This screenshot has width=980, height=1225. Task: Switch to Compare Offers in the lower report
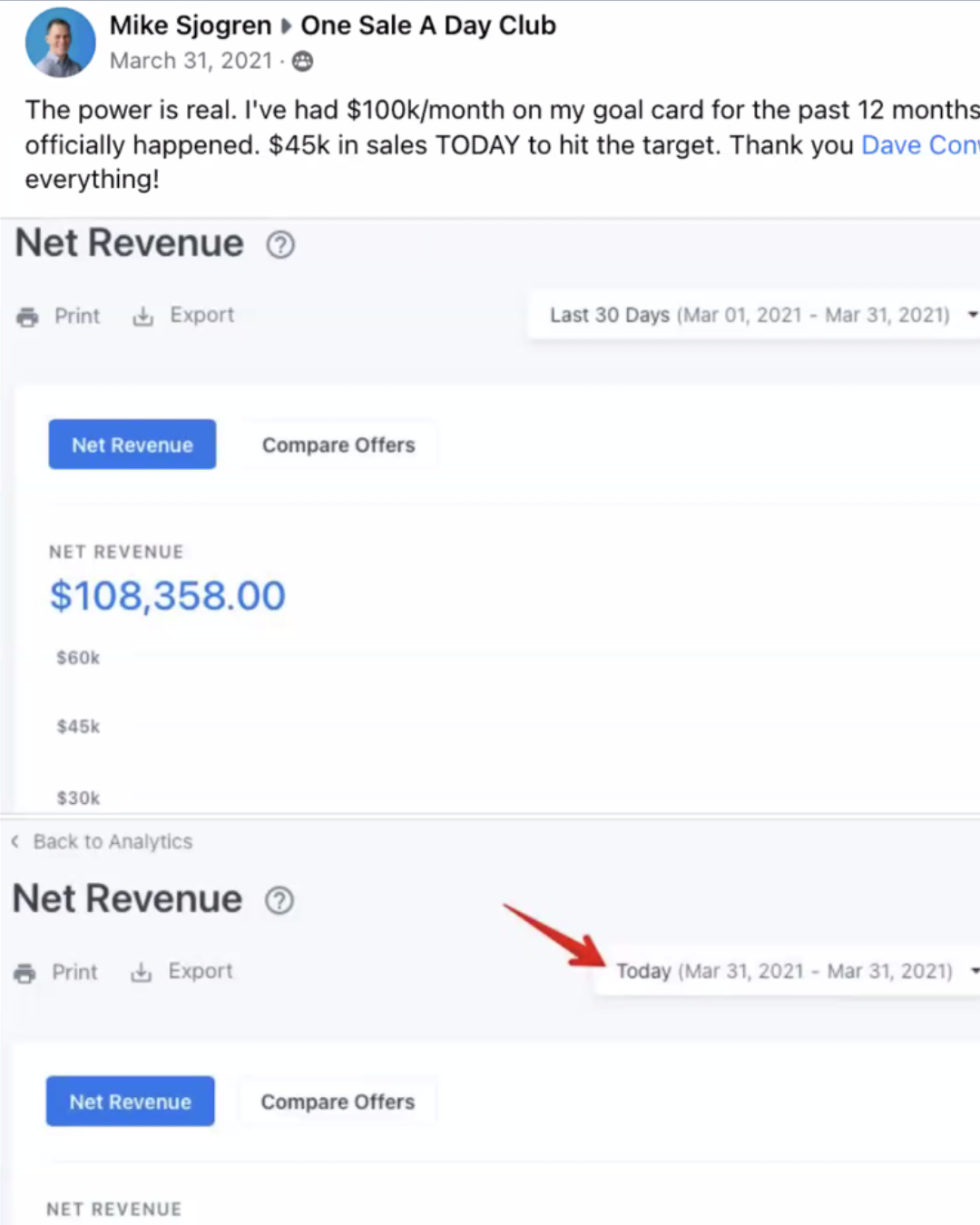click(338, 1102)
